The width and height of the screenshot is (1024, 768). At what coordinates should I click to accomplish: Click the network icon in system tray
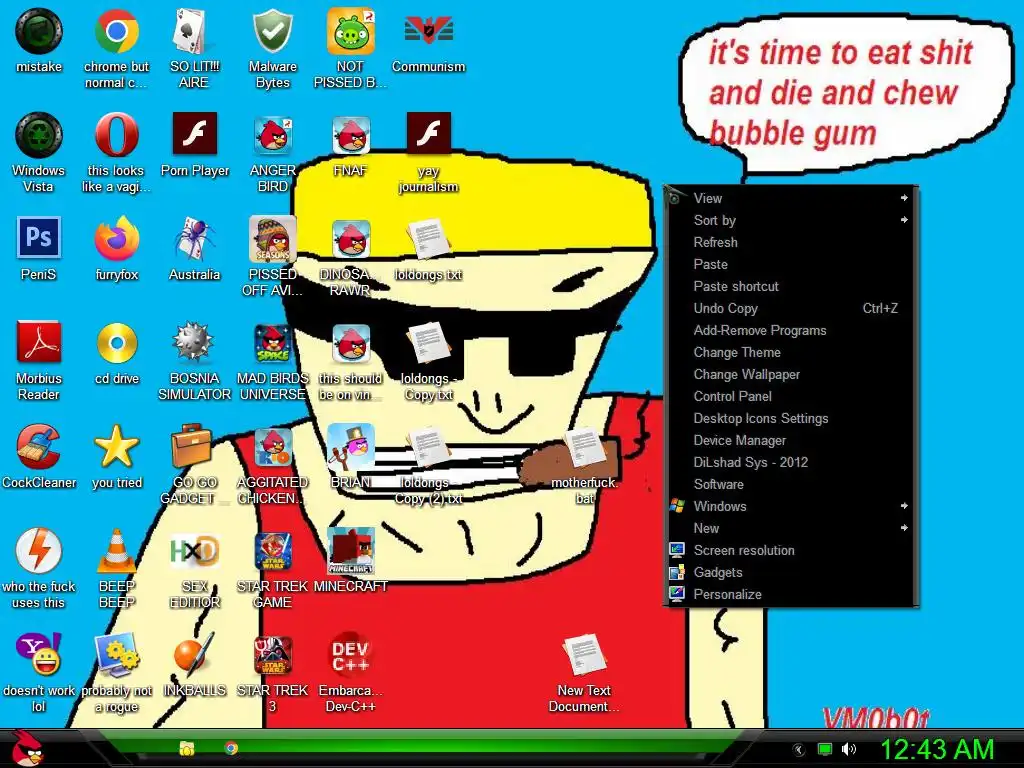point(825,750)
